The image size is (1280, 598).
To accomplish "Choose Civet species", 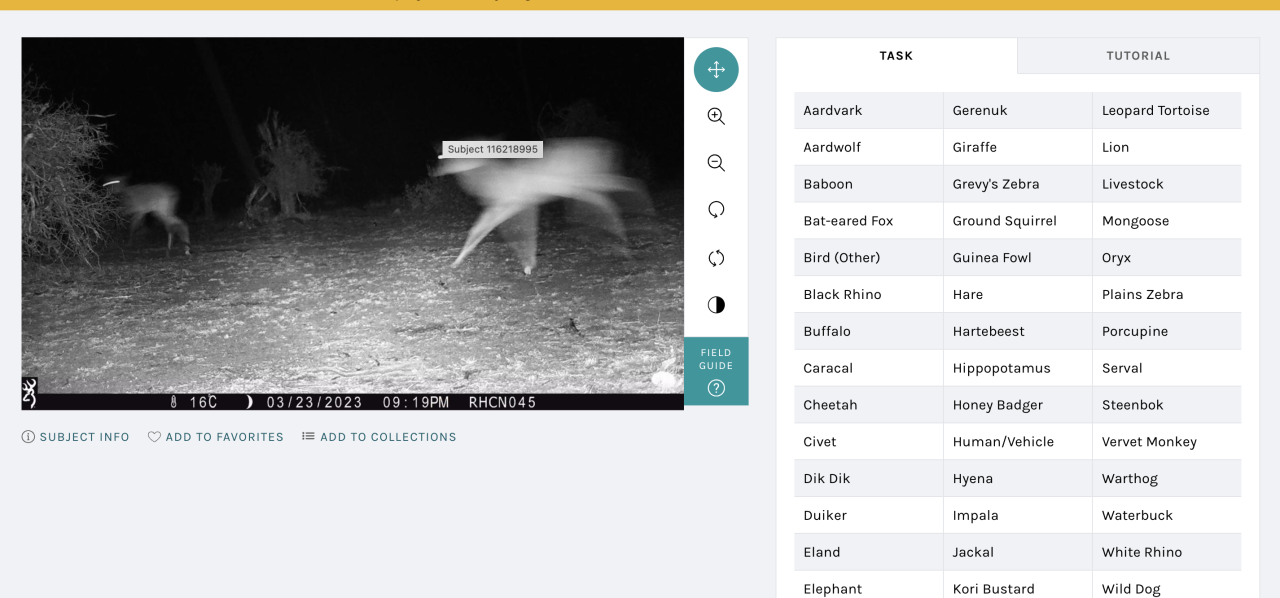I will click(869, 442).
